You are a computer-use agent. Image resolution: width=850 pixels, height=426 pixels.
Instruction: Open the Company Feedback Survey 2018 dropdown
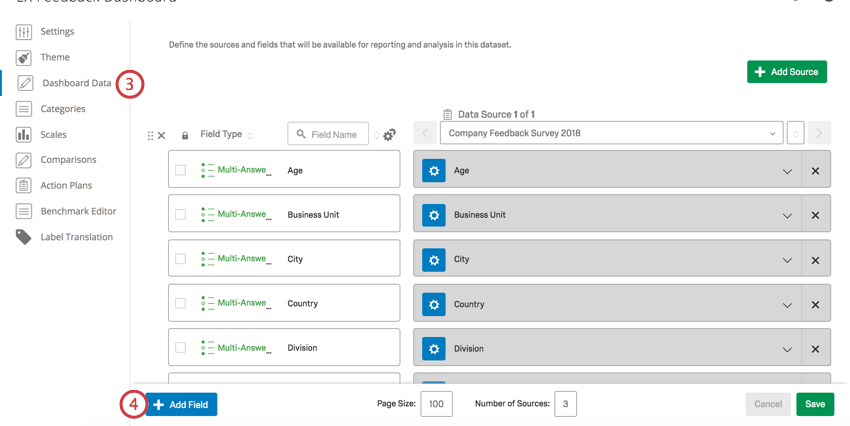pyautogui.click(x=611, y=133)
